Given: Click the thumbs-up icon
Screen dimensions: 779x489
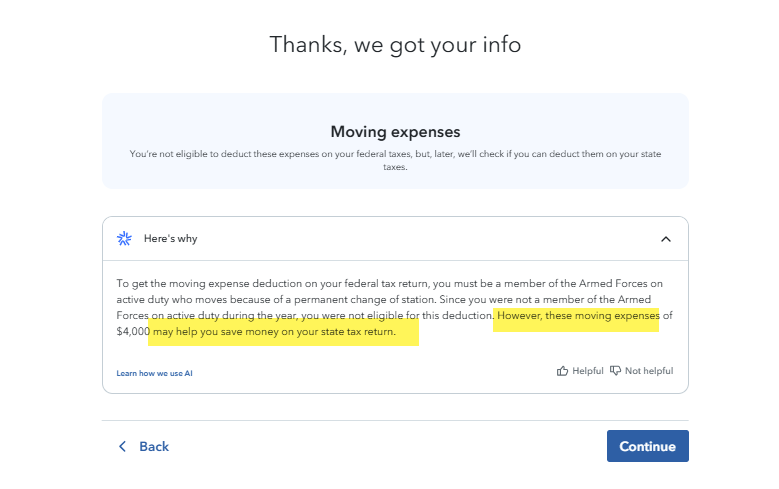Looking at the screenshot, I should pos(563,371).
